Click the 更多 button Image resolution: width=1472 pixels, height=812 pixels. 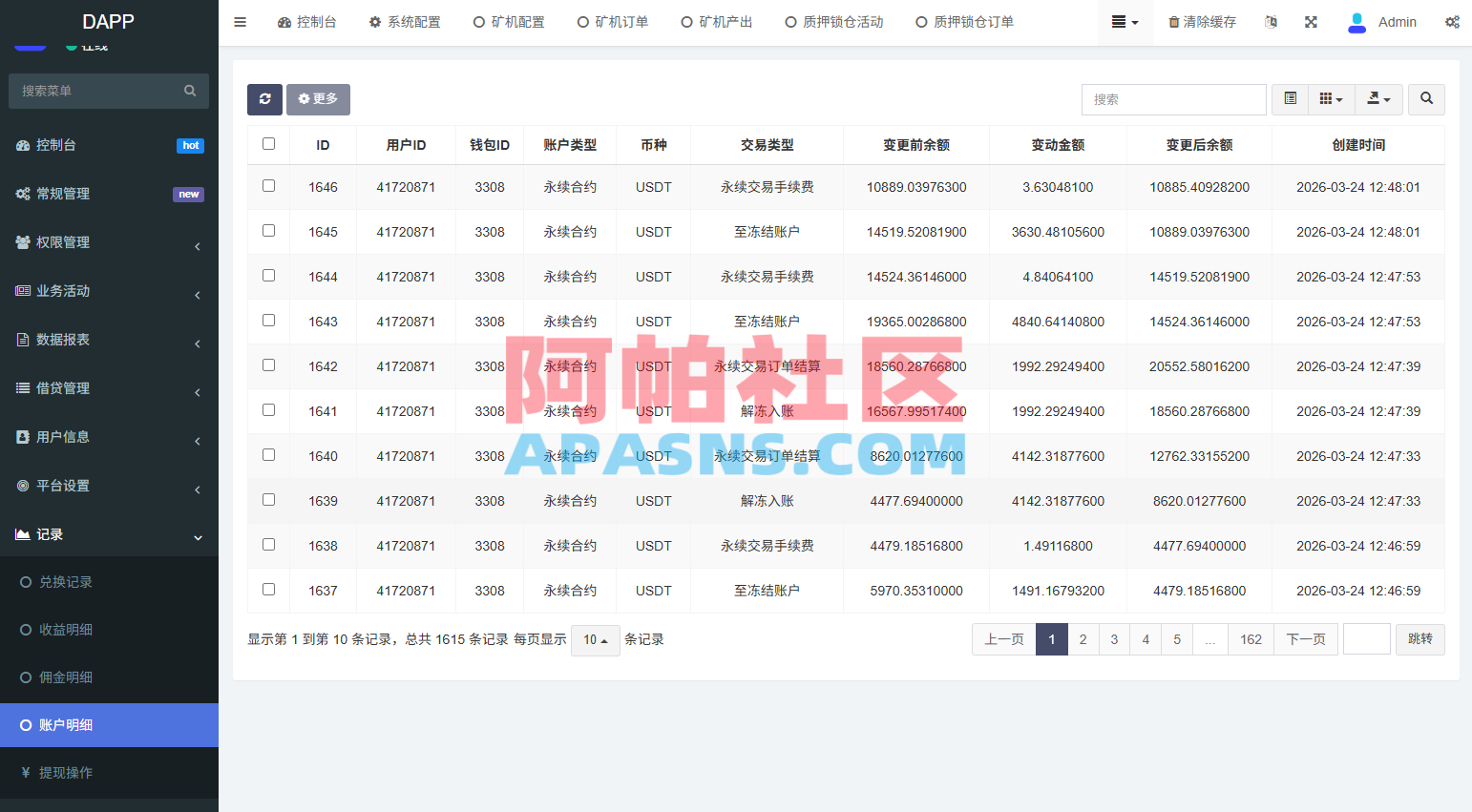tap(318, 99)
